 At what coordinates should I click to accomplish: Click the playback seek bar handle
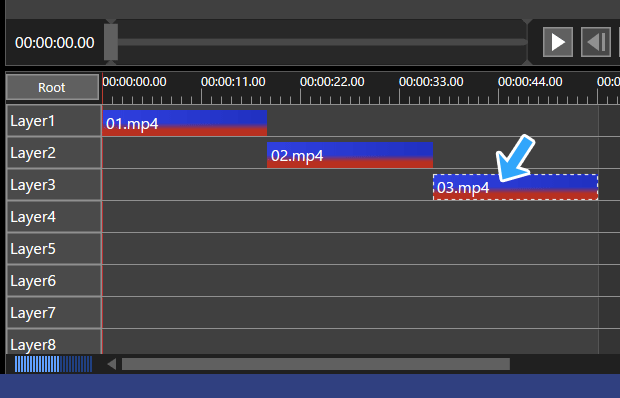[x=111, y=42]
